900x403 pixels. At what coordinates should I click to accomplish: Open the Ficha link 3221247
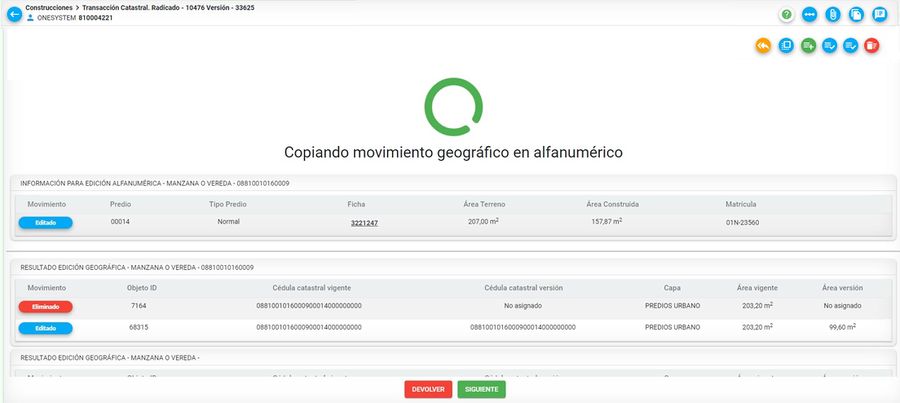(x=364, y=223)
